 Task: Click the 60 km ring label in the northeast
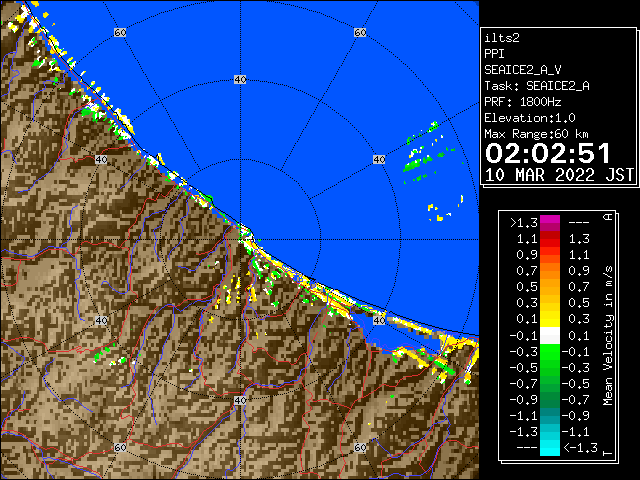coord(360,32)
